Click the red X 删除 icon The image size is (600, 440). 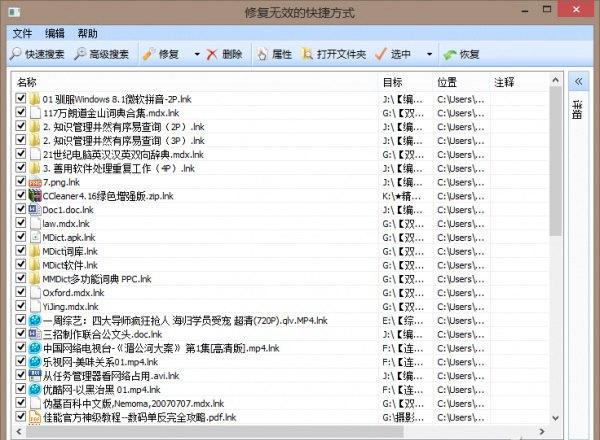pos(212,54)
